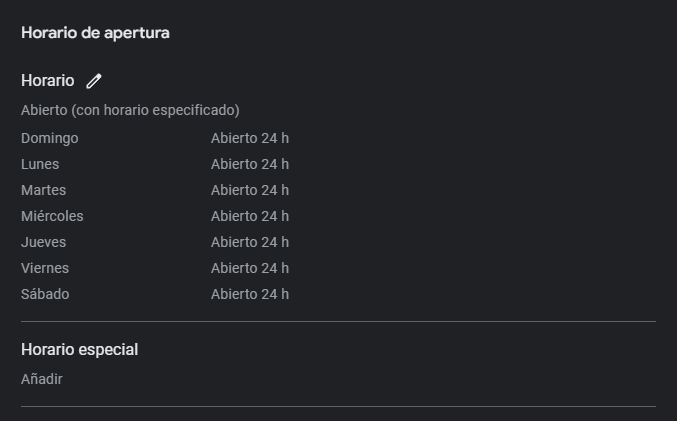Select the Miércoles row label
The image size is (677, 421).
point(52,216)
